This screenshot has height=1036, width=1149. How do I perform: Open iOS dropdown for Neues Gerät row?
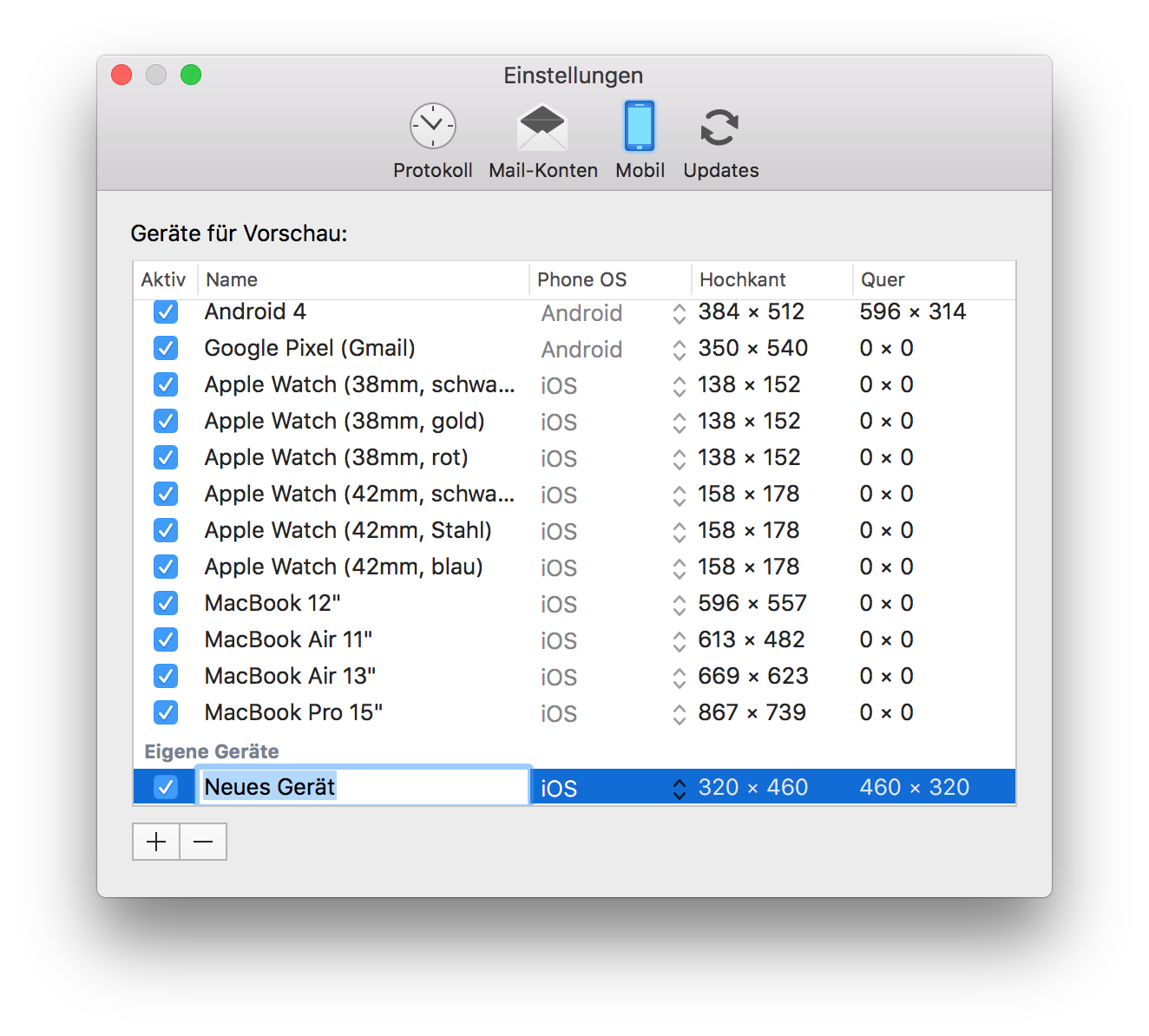coord(613,788)
